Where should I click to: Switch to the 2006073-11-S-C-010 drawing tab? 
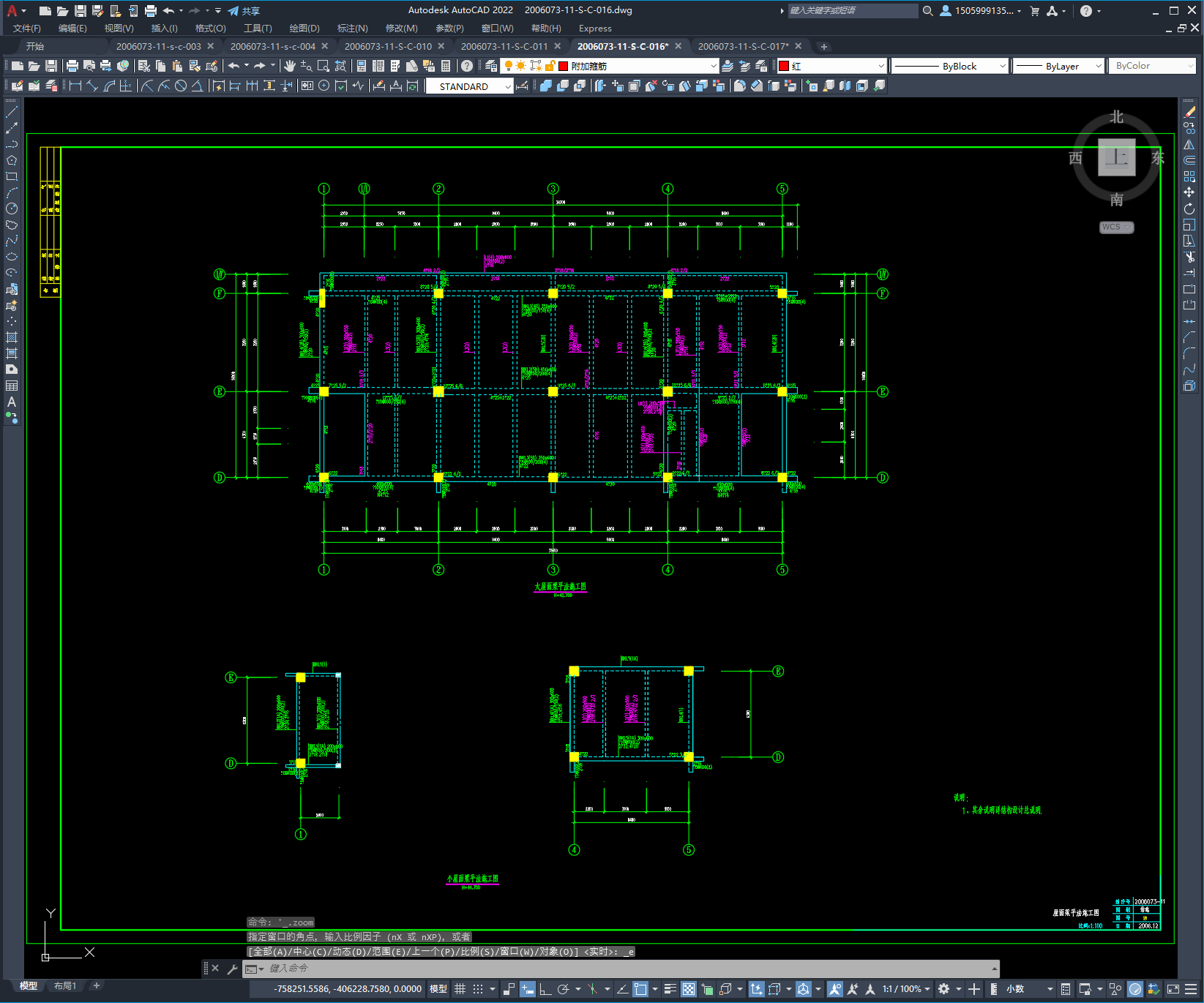tap(388, 46)
